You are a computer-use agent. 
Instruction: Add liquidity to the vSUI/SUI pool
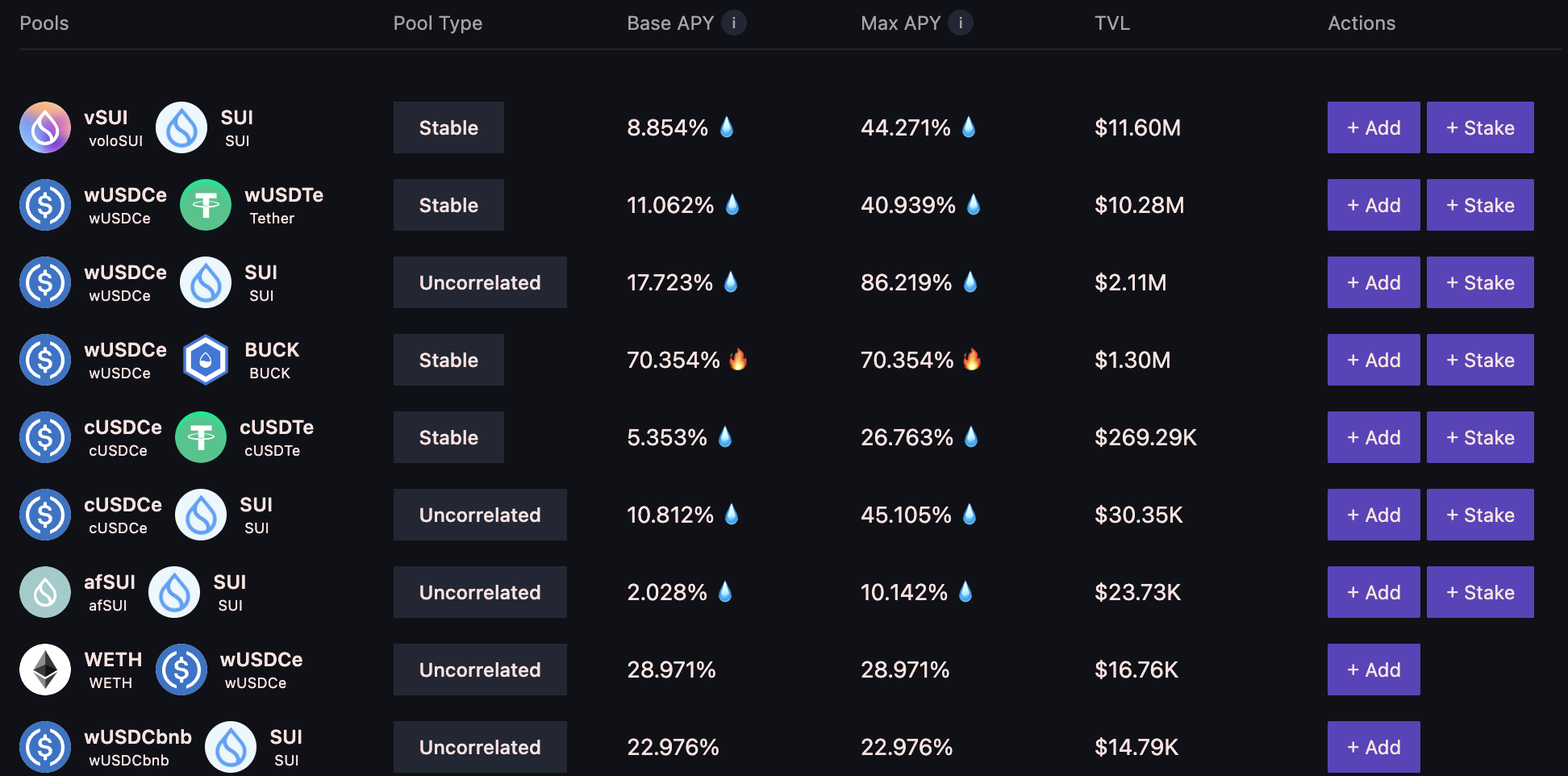1374,127
